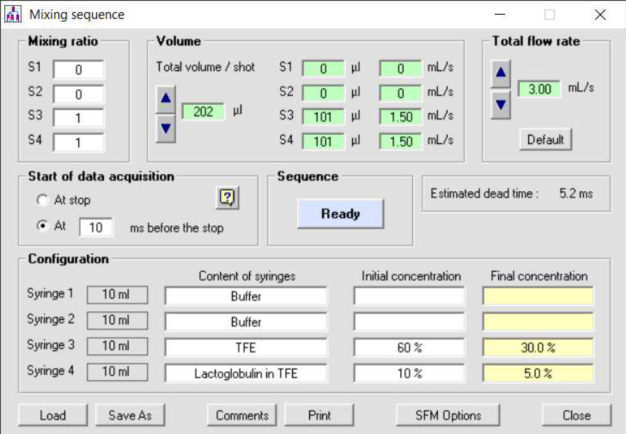
Task: Click Save As button
Action: [130, 415]
